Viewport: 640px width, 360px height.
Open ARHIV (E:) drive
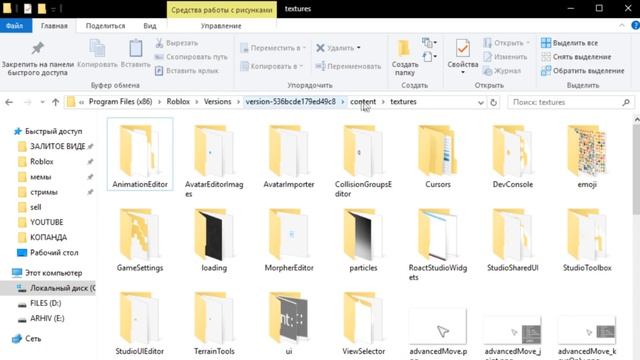point(47,318)
